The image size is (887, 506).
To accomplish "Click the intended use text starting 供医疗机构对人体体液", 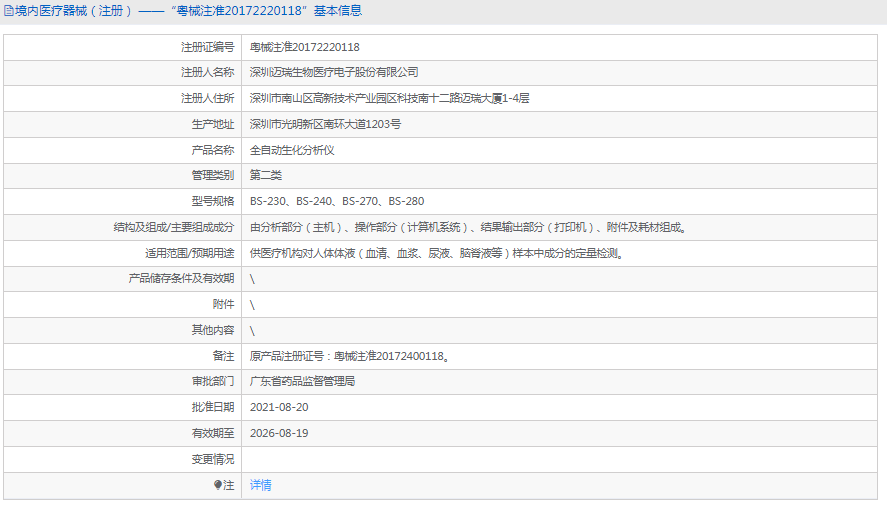I will [x=436, y=254].
